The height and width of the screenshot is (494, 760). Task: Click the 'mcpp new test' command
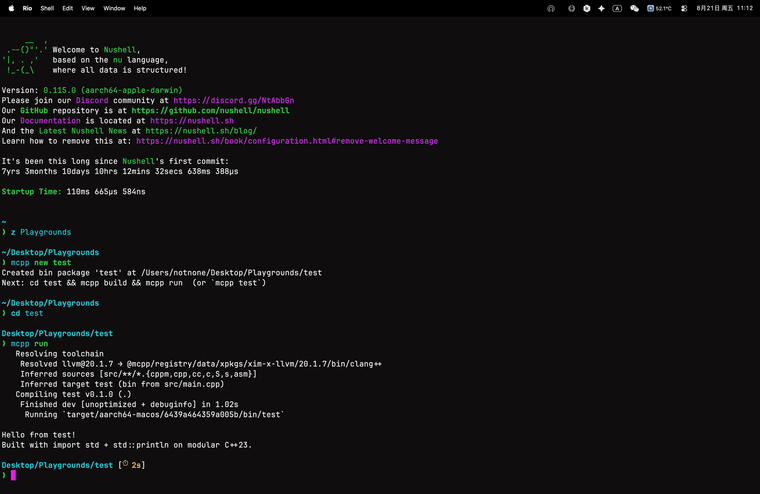(x=41, y=263)
